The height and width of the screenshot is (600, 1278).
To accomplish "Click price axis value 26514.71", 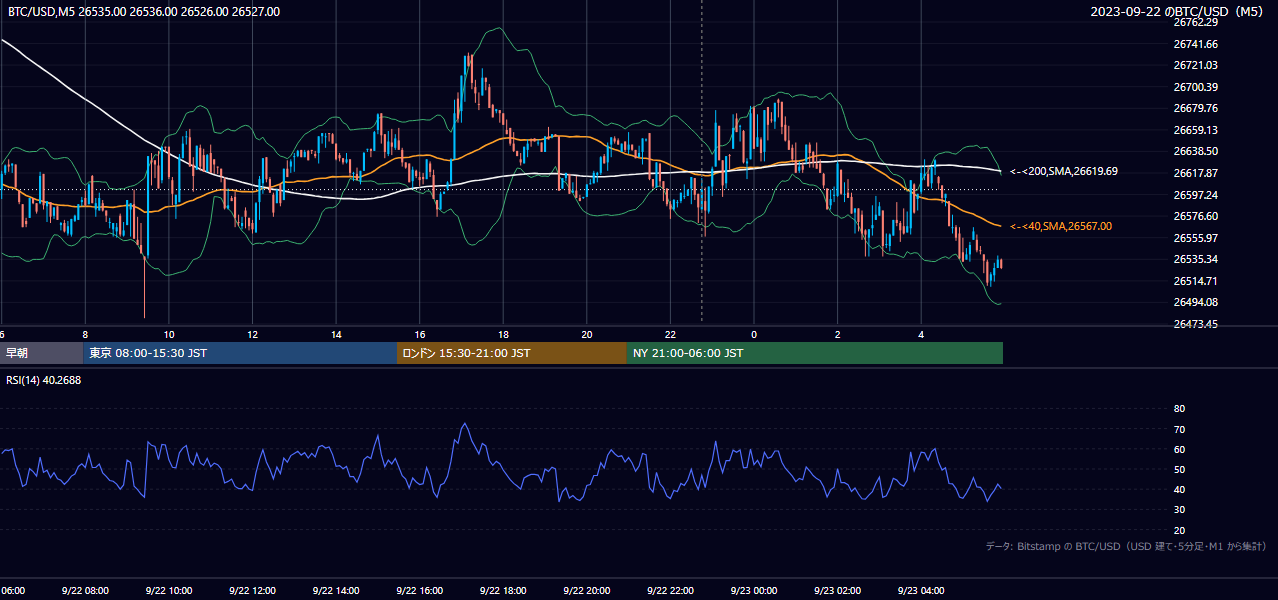I will point(1195,281).
